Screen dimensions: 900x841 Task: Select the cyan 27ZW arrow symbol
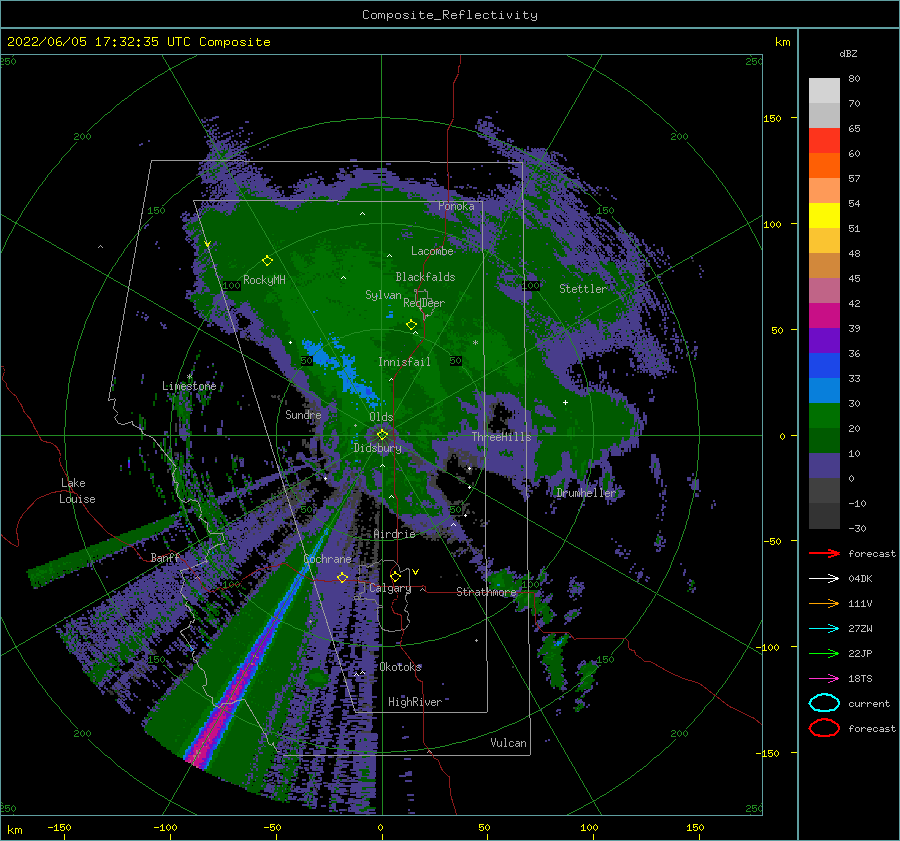[x=824, y=629]
